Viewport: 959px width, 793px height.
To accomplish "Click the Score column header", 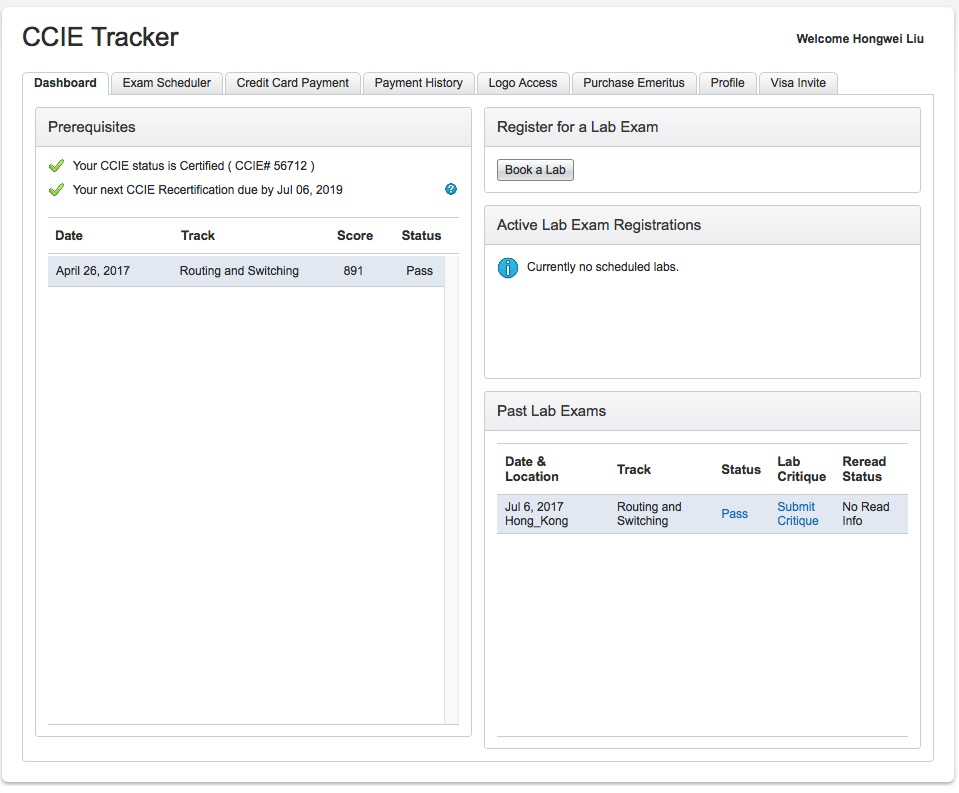I will click(355, 235).
